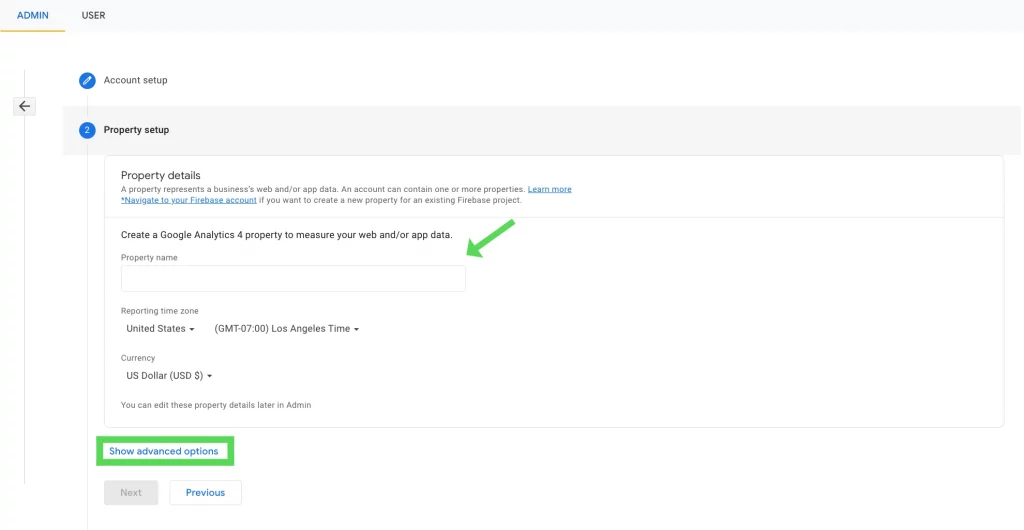The image size is (1024, 530).
Task: Click 'You can edit these property details' note
Action: [x=216, y=405]
